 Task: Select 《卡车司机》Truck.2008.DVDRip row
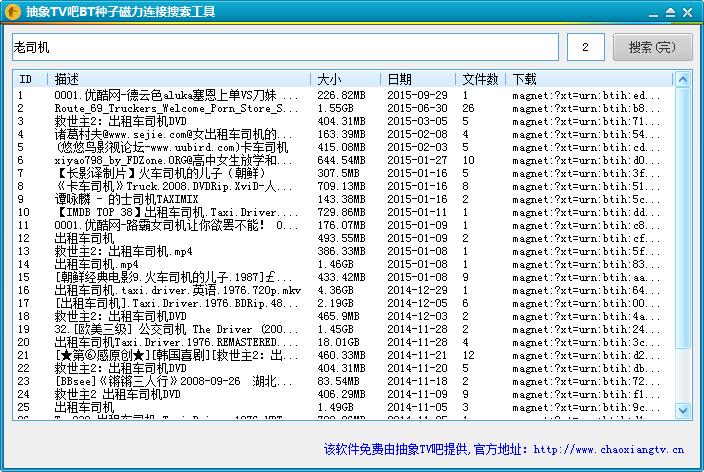pyautogui.click(x=343, y=186)
